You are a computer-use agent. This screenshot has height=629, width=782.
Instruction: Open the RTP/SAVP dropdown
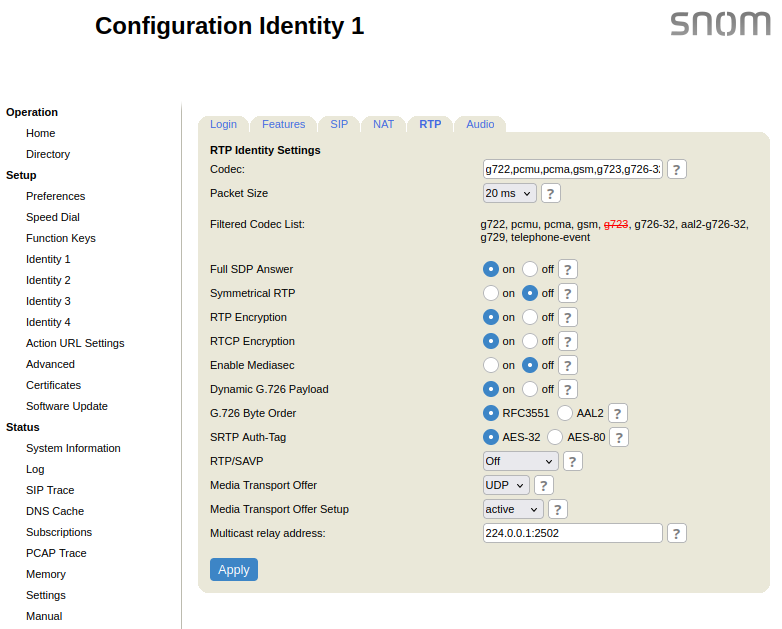pos(520,461)
